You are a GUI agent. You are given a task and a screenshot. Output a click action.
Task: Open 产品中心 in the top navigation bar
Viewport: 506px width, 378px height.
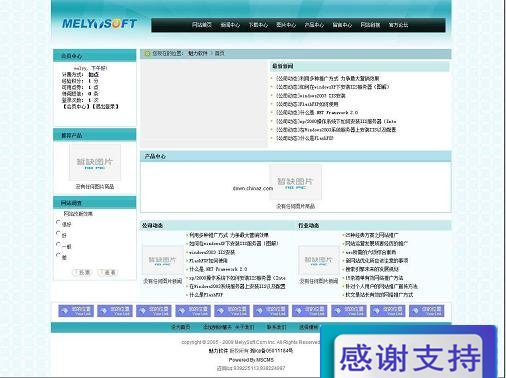[314, 25]
